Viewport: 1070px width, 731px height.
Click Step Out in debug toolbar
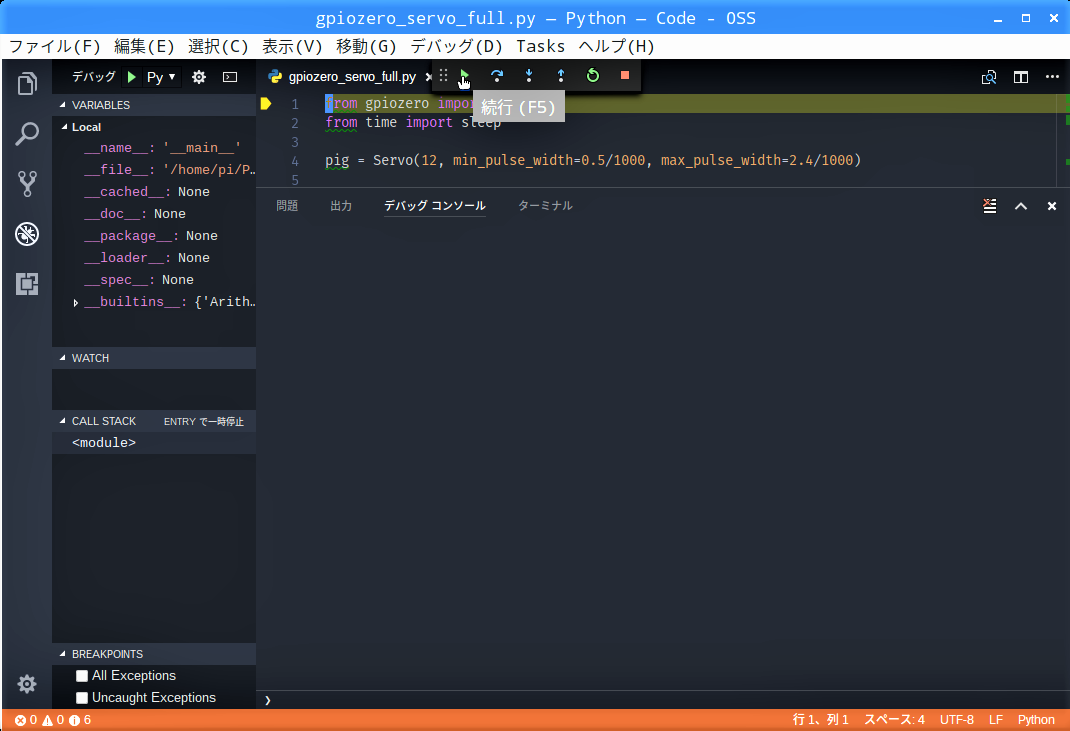(561, 76)
